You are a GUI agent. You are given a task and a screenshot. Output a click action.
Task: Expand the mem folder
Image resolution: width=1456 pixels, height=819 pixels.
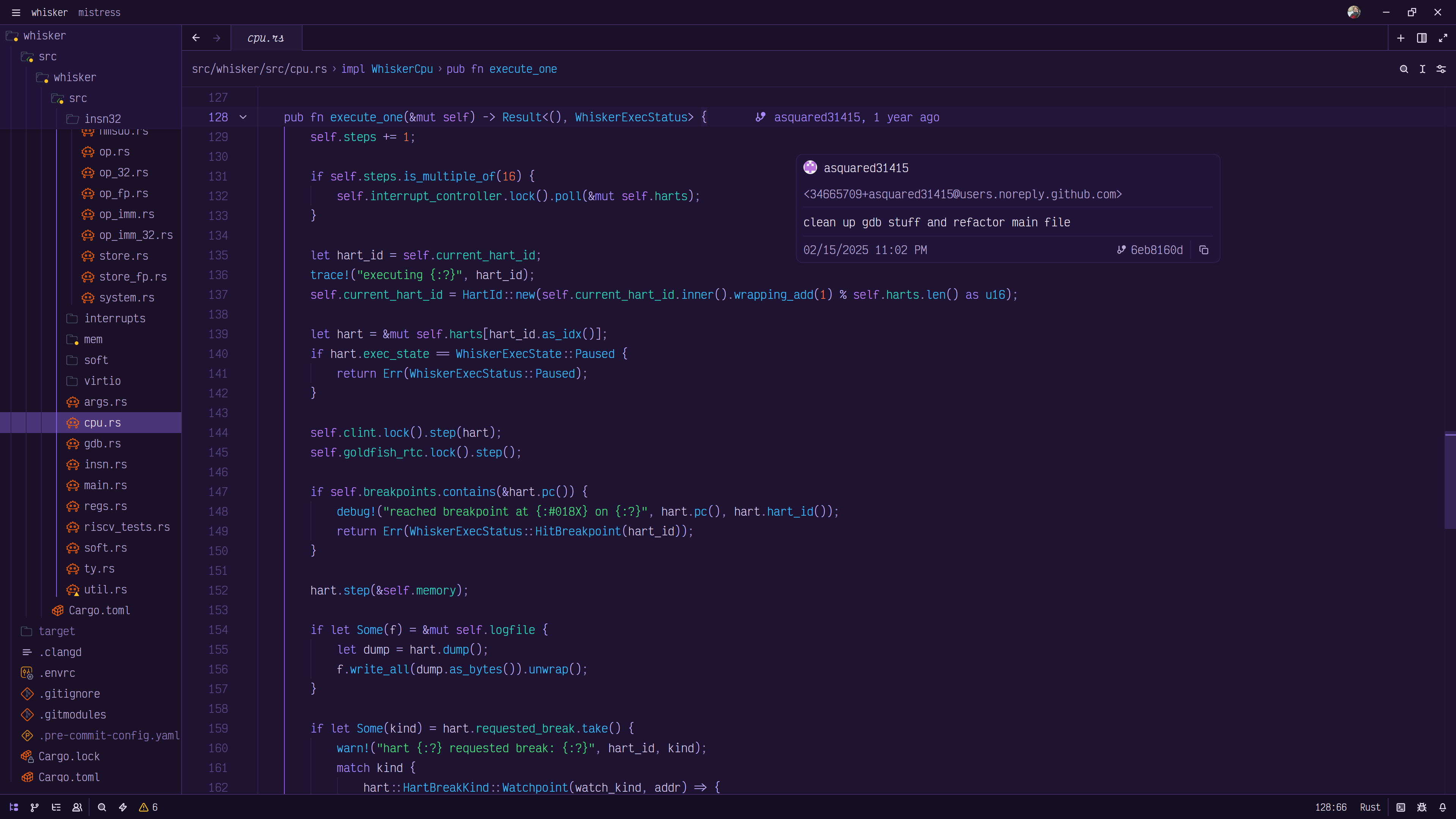(x=91, y=339)
